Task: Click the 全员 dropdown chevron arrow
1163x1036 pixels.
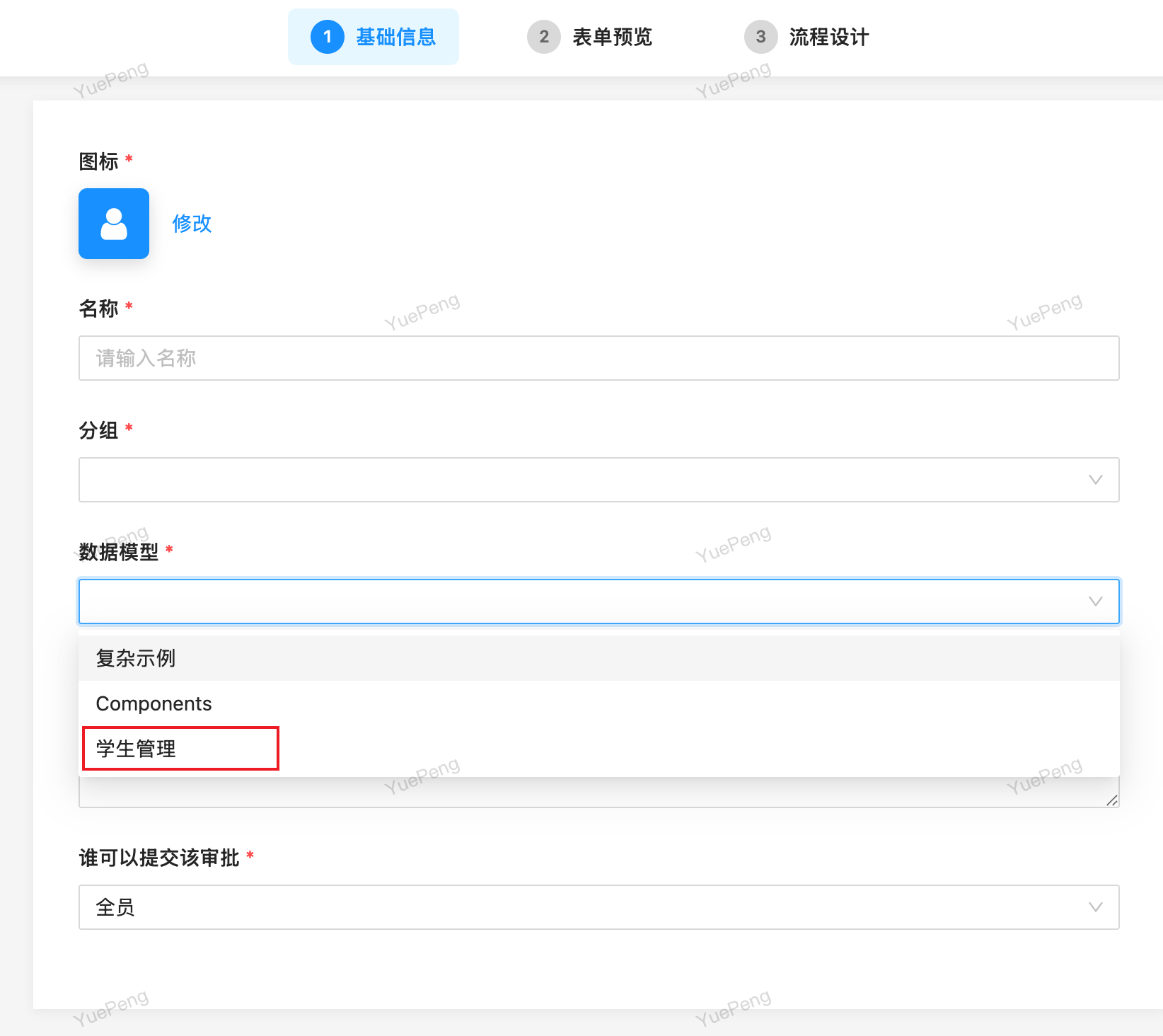Action: [1096, 907]
